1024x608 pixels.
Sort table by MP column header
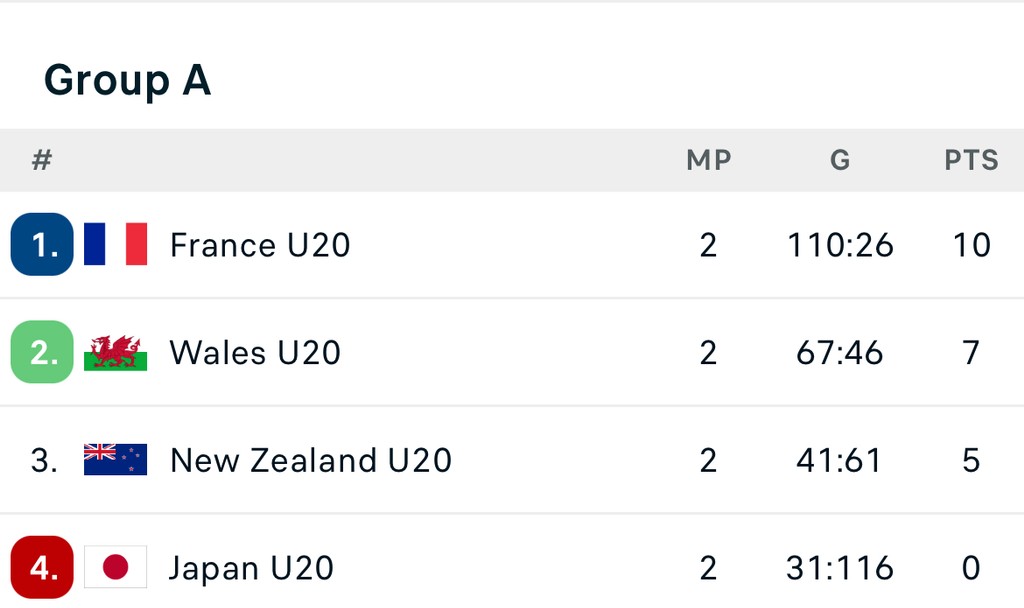[x=708, y=160]
